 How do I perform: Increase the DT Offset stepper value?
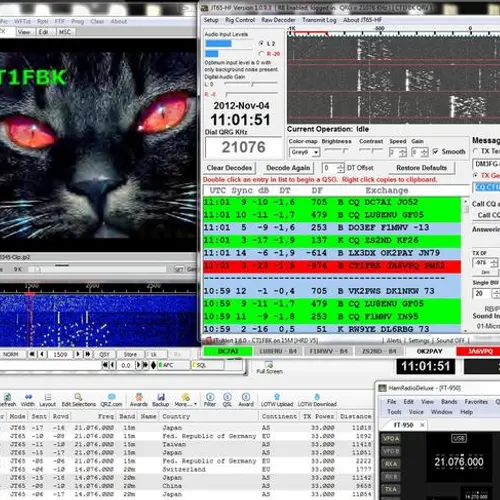tap(341, 166)
